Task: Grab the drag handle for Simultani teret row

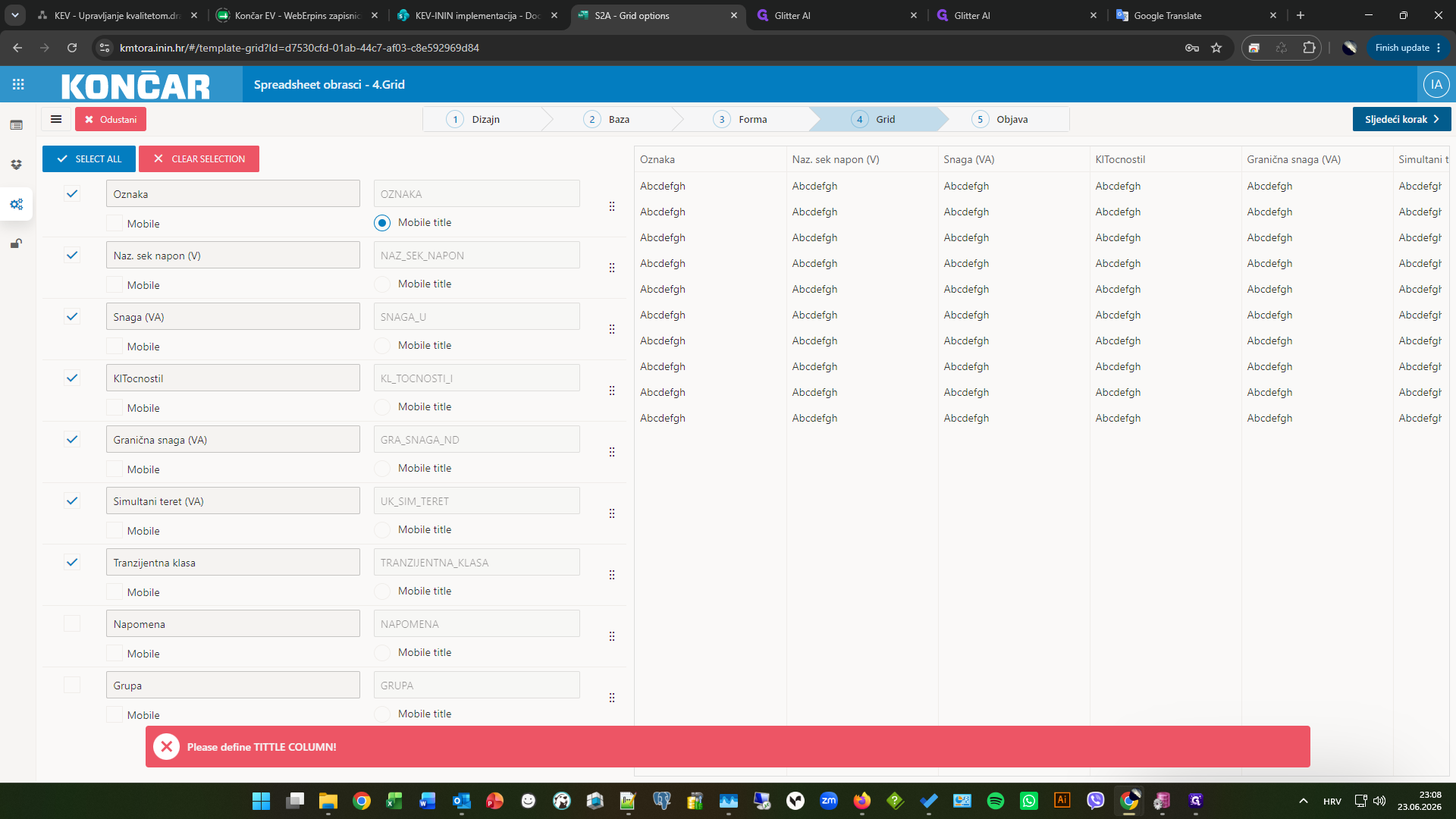Action: tap(612, 513)
